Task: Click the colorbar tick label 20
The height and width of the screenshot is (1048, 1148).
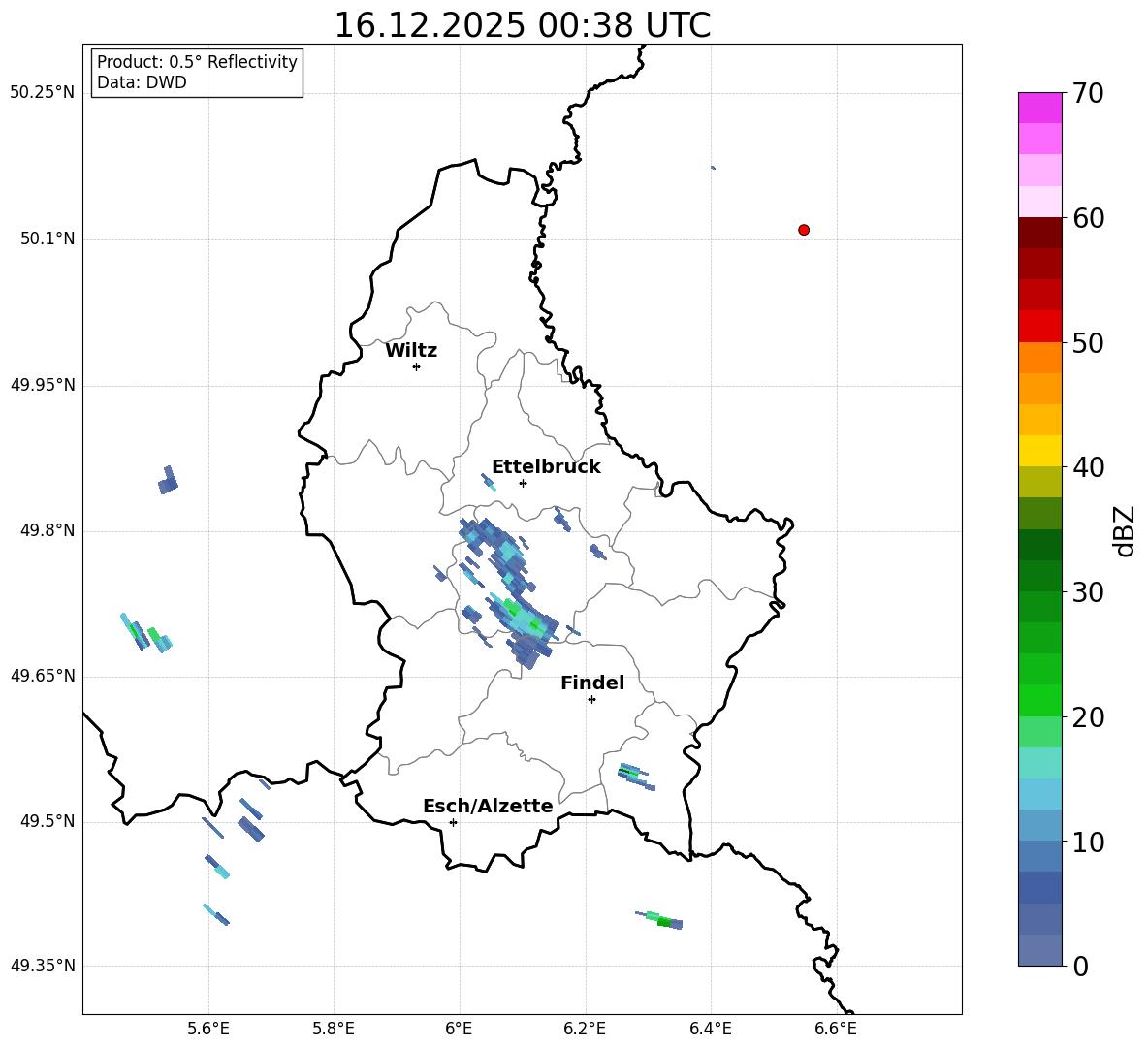Action: coord(1087,718)
